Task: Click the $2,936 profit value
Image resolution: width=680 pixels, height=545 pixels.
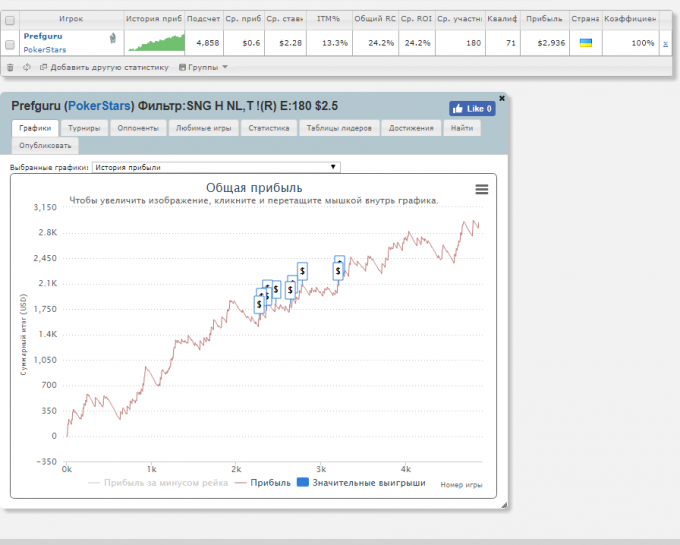Action: tap(551, 43)
